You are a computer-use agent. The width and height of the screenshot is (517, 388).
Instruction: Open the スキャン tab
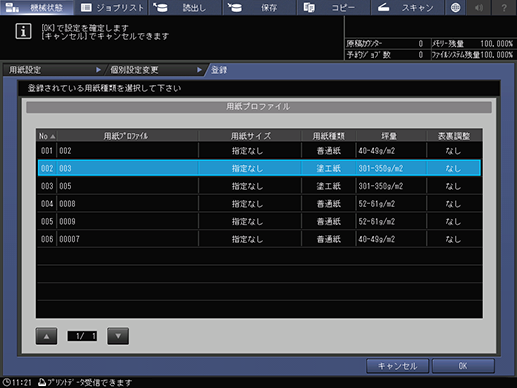click(407, 7)
